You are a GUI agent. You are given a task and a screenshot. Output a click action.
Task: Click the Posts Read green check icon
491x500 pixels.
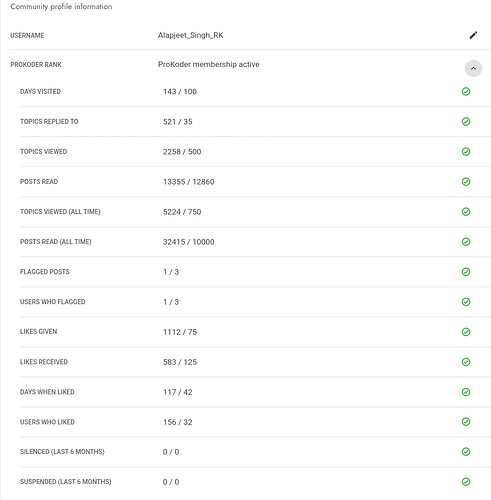coord(466,181)
